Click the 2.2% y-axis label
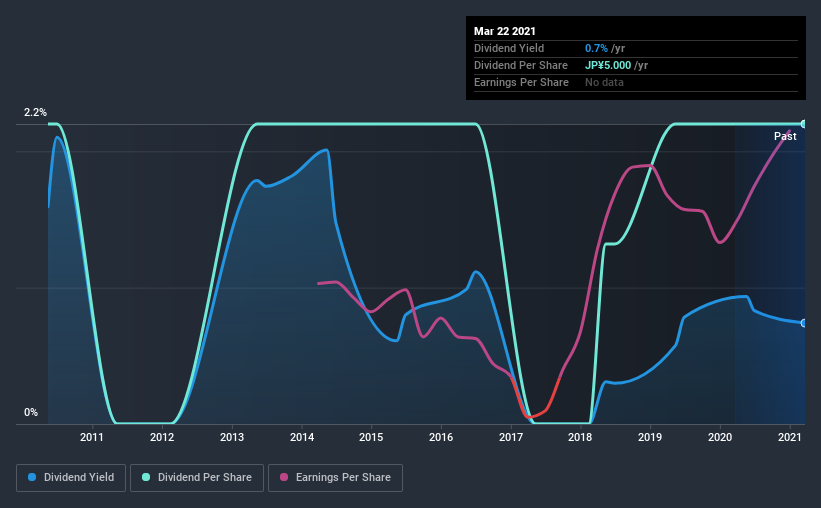 click(x=35, y=113)
